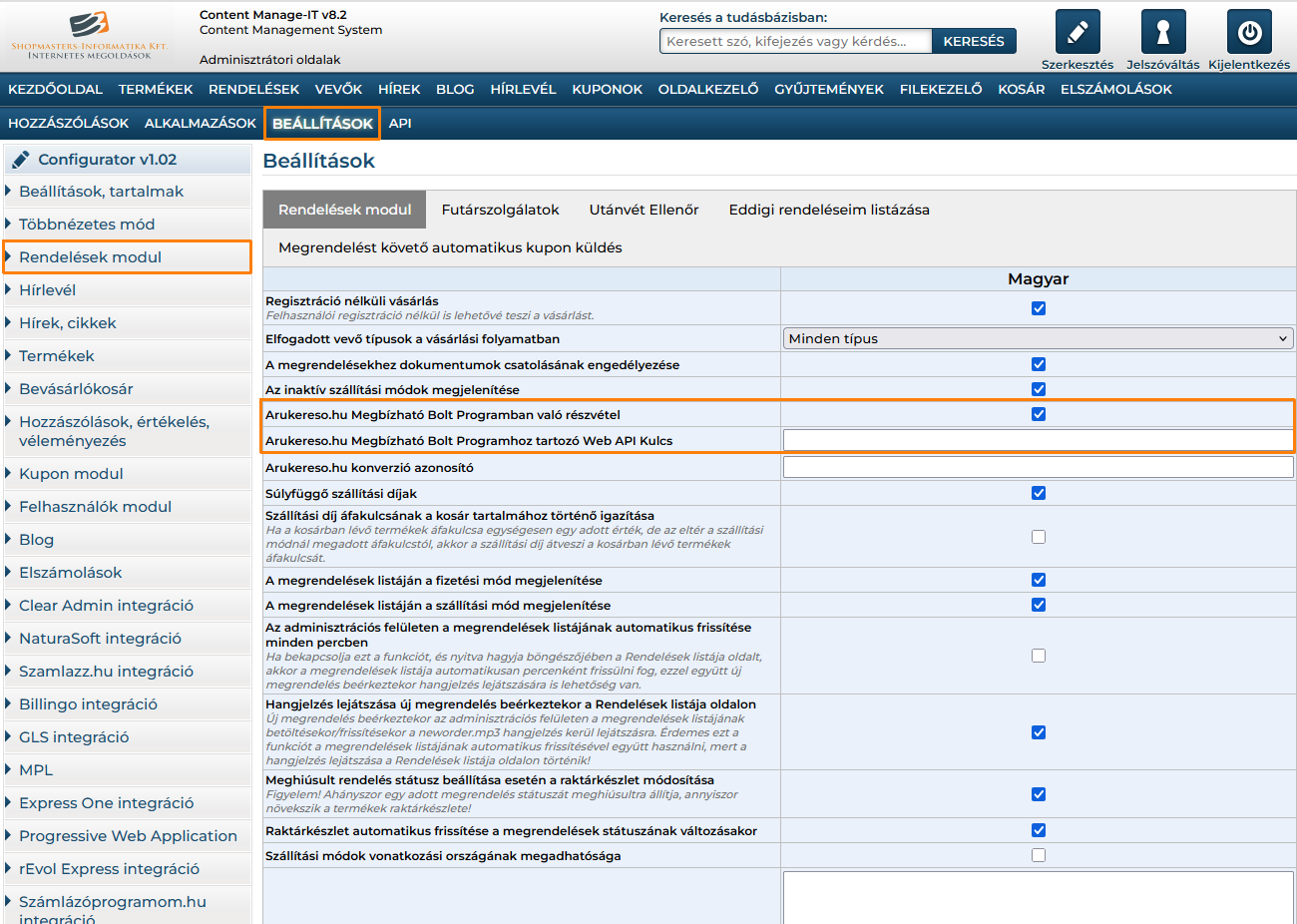1297x924 pixels.
Task: Toggle Meghiúsult rendelés raktárkészlet módosítása checkbox
Action: pyautogui.click(x=1039, y=794)
